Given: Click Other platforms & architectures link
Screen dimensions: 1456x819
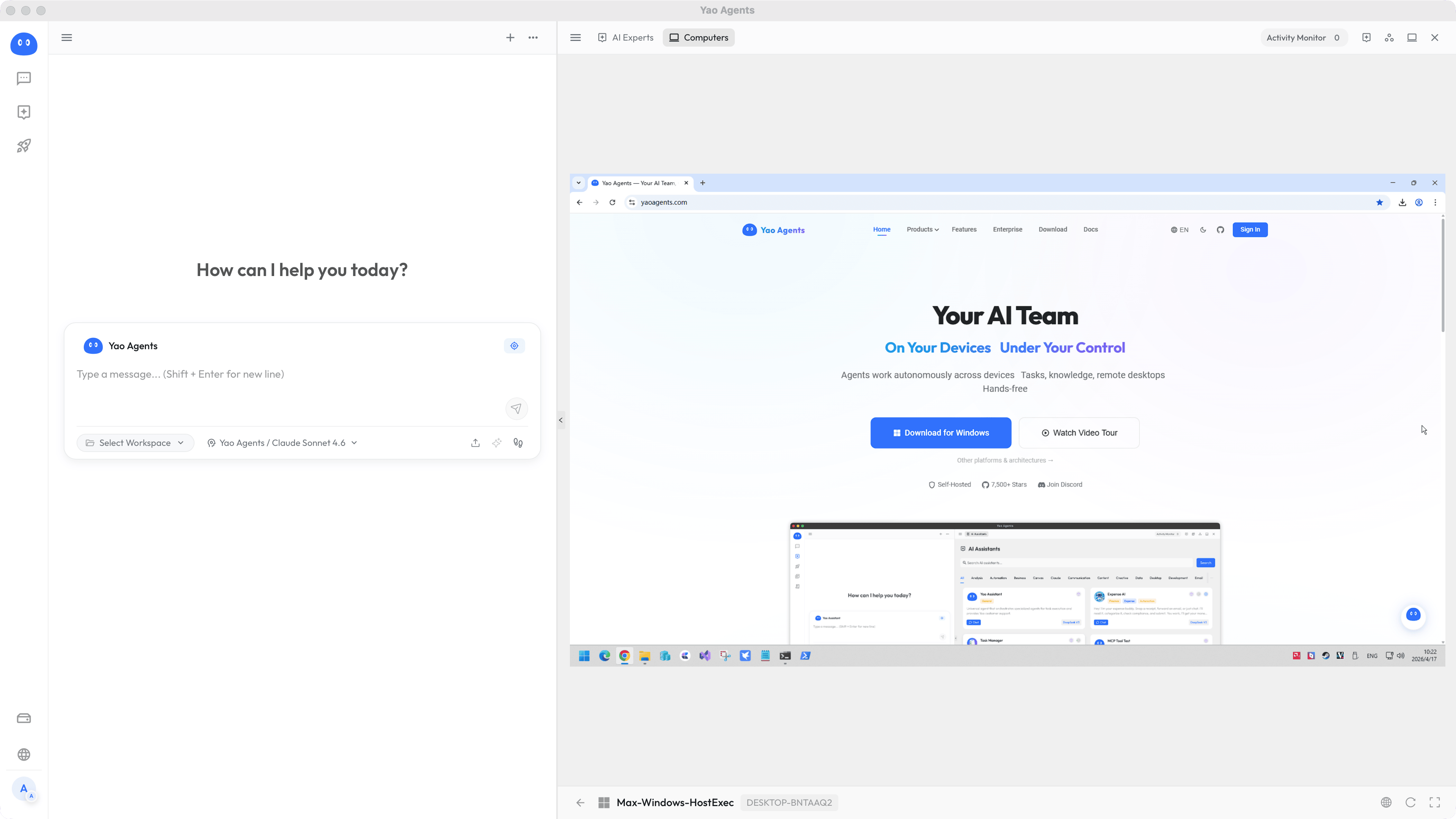Looking at the screenshot, I should (1005, 461).
